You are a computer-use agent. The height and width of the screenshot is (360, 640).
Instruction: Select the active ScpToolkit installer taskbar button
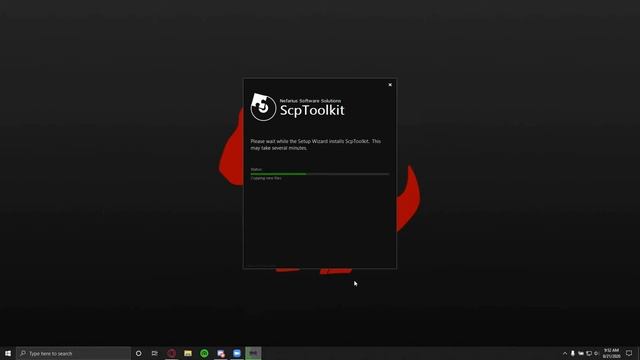click(x=253, y=353)
